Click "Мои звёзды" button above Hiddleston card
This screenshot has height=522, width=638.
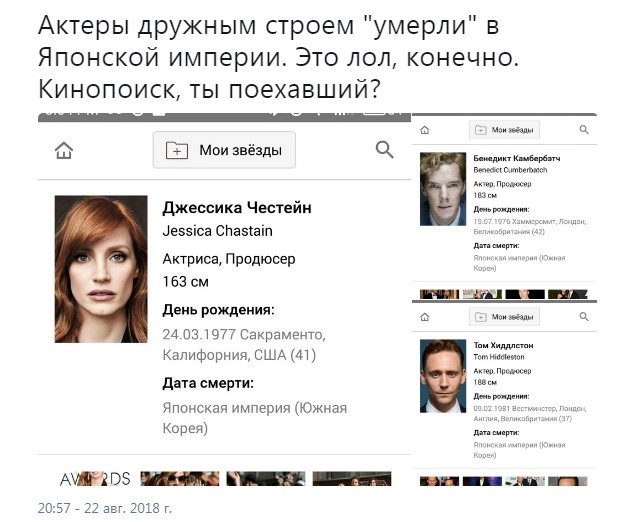[505, 317]
